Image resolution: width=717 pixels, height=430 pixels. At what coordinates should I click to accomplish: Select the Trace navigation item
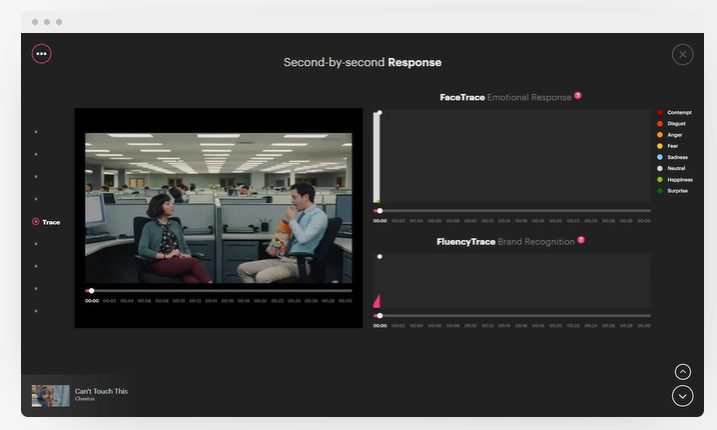coord(46,222)
